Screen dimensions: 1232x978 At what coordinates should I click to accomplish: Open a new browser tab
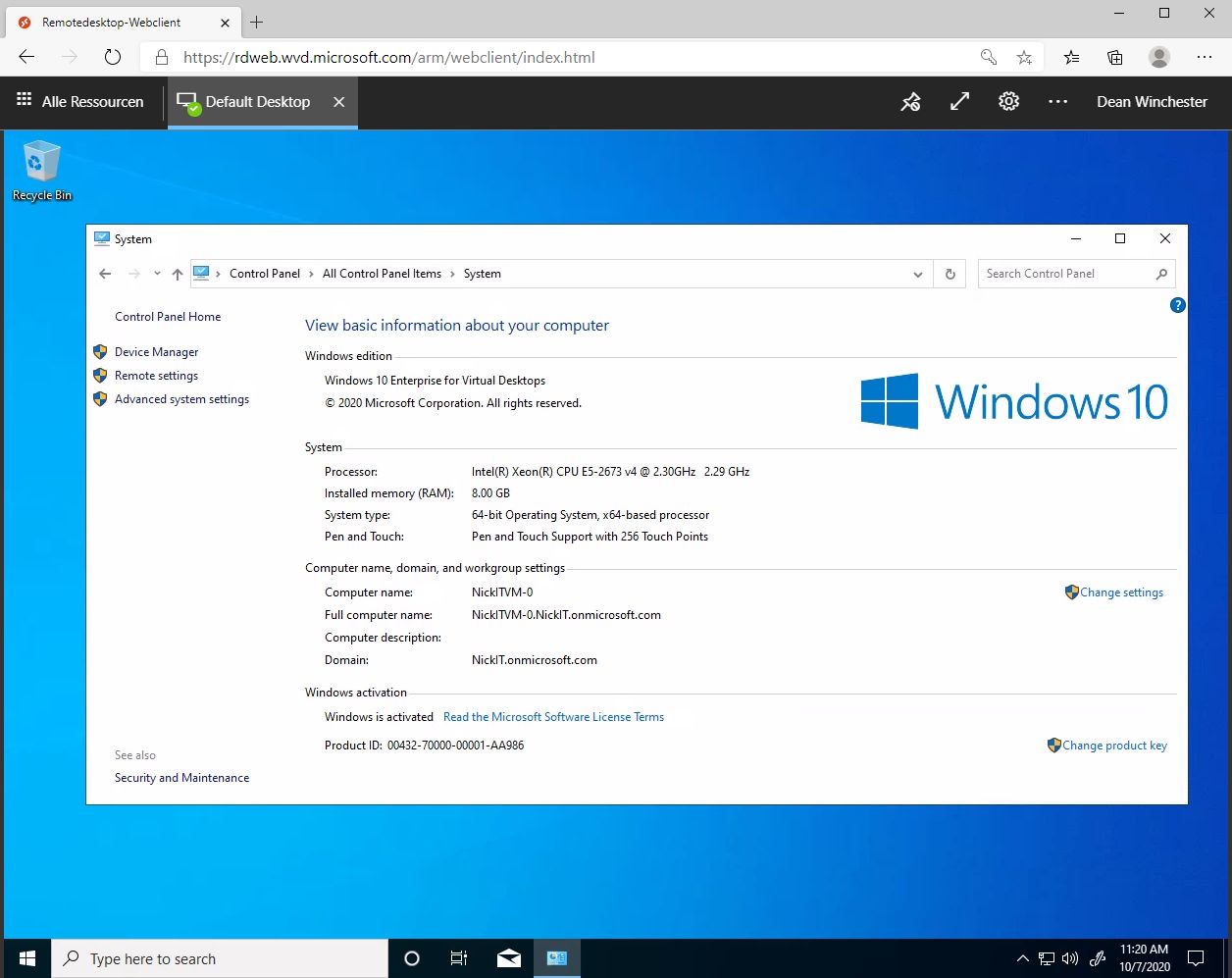click(256, 22)
